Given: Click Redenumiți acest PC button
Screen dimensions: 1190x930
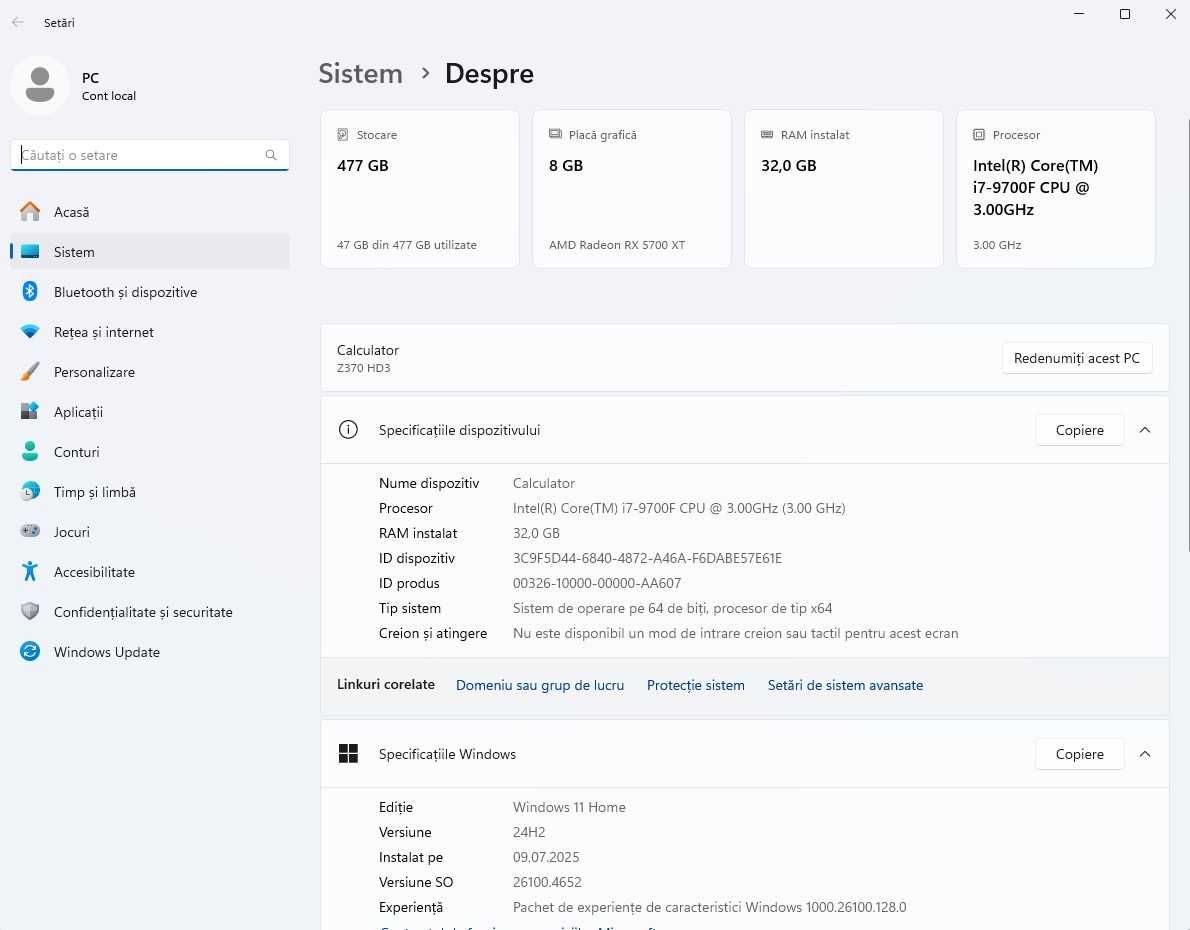Looking at the screenshot, I should click(x=1077, y=358).
